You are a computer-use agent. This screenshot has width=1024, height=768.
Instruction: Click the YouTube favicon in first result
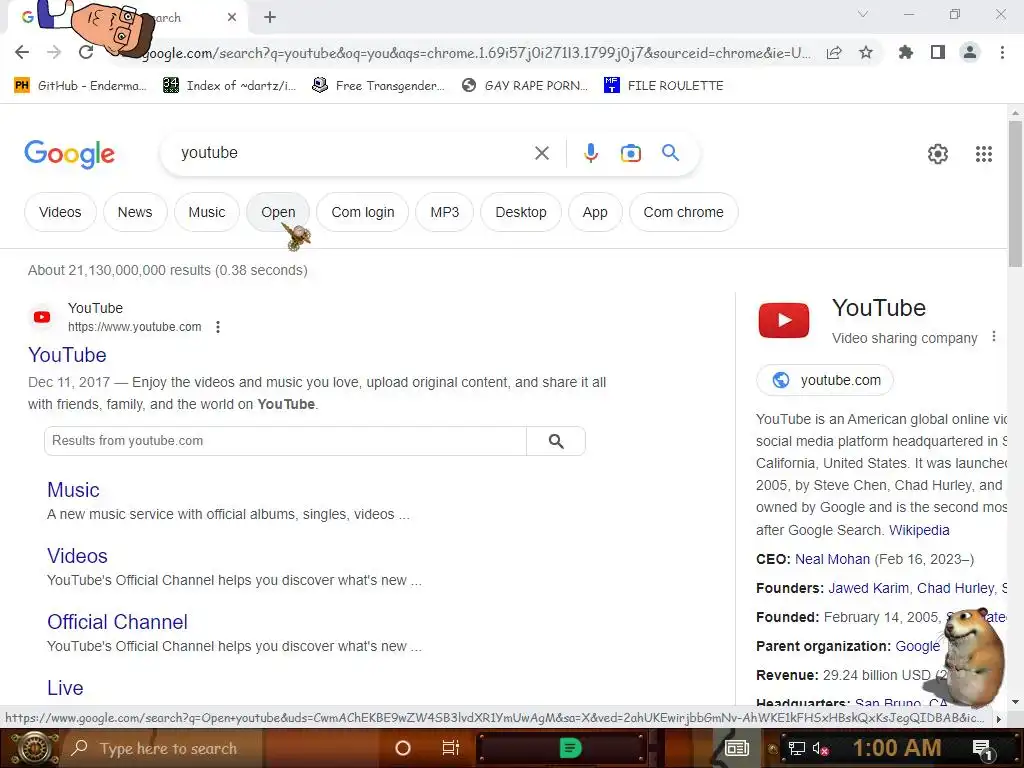42,317
